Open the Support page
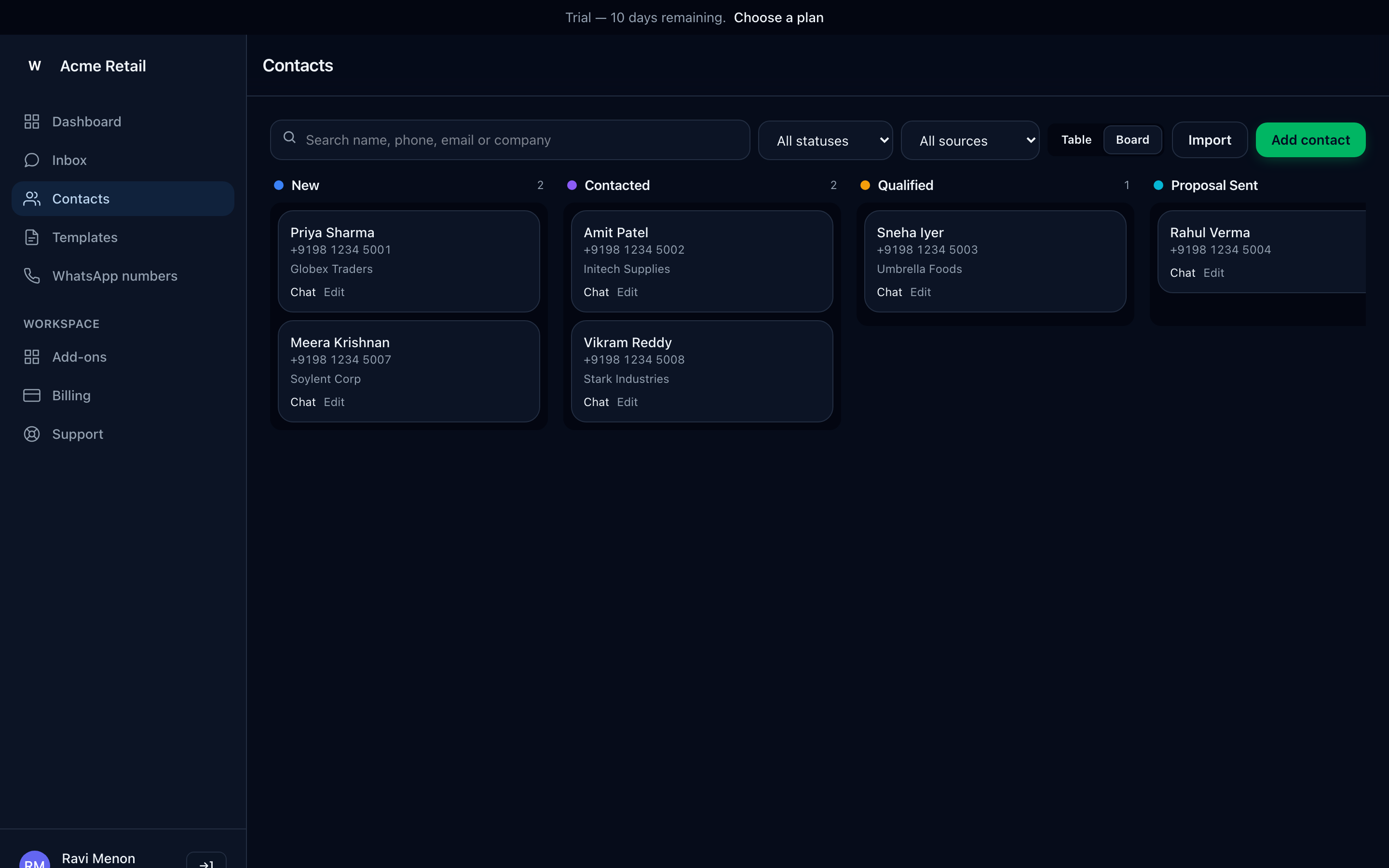This screenshot has height=868, width=1389. pos(123,434)
